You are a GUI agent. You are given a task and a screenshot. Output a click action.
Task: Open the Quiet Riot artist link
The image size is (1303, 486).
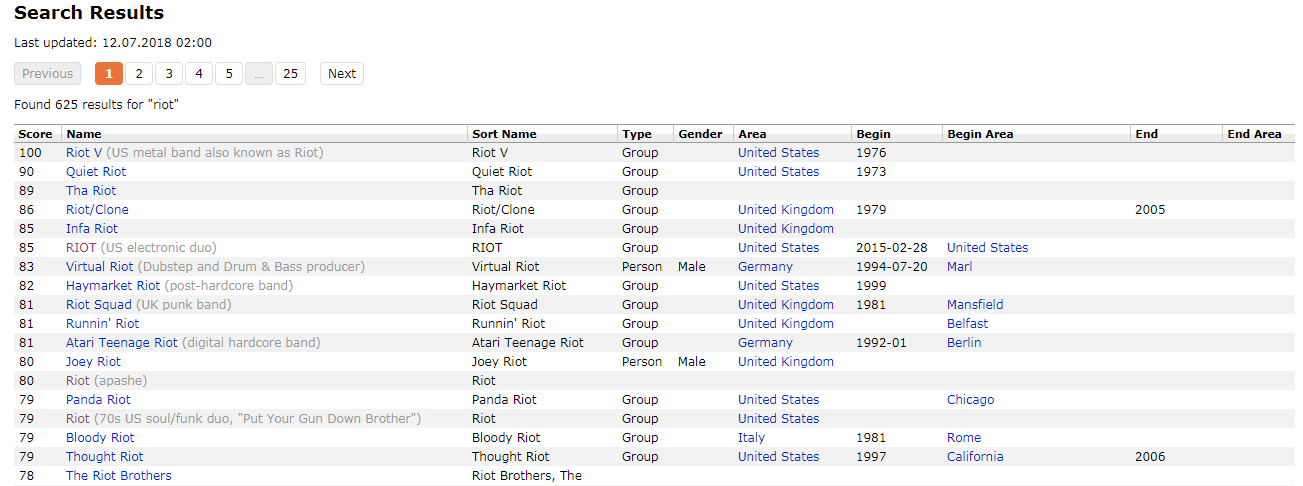coord(96,172)
